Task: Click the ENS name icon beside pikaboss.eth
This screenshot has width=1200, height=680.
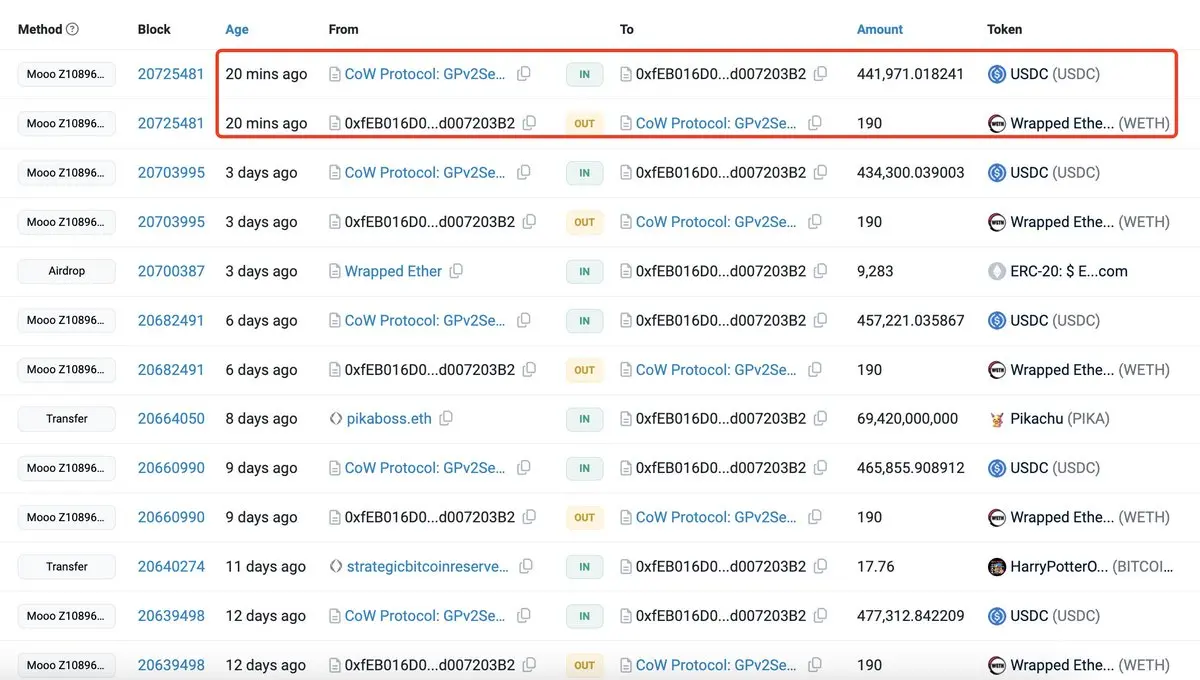Action: tap(335, 418)
